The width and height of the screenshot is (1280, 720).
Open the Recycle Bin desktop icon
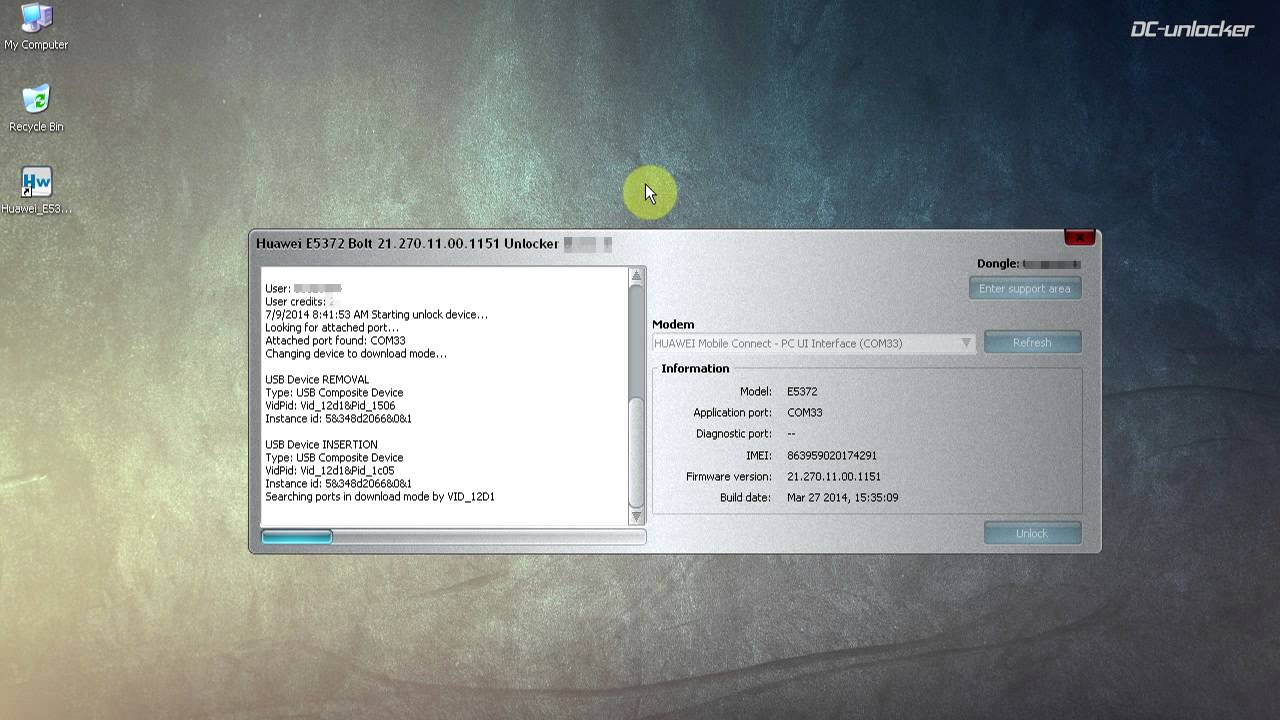point(36,108)
